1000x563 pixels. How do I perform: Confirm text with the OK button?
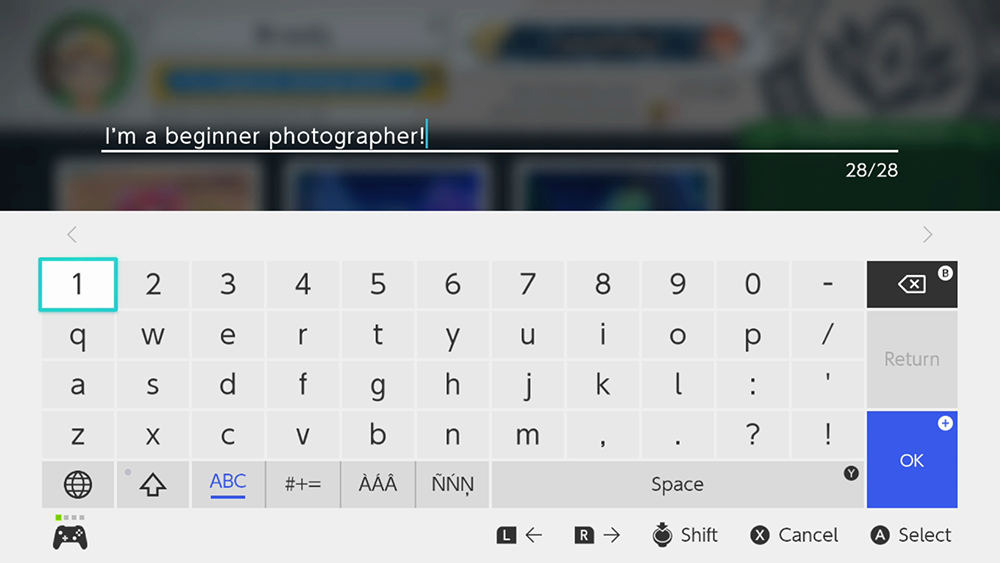(911, 460)
